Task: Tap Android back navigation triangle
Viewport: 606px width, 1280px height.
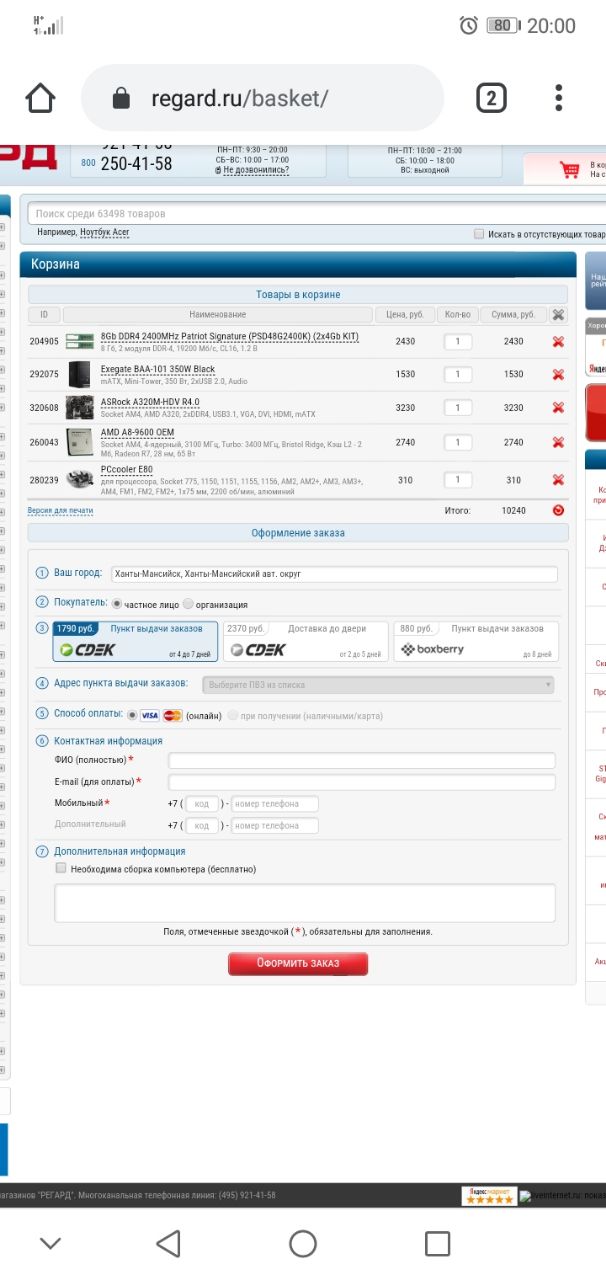Action: click(168, 1243)
